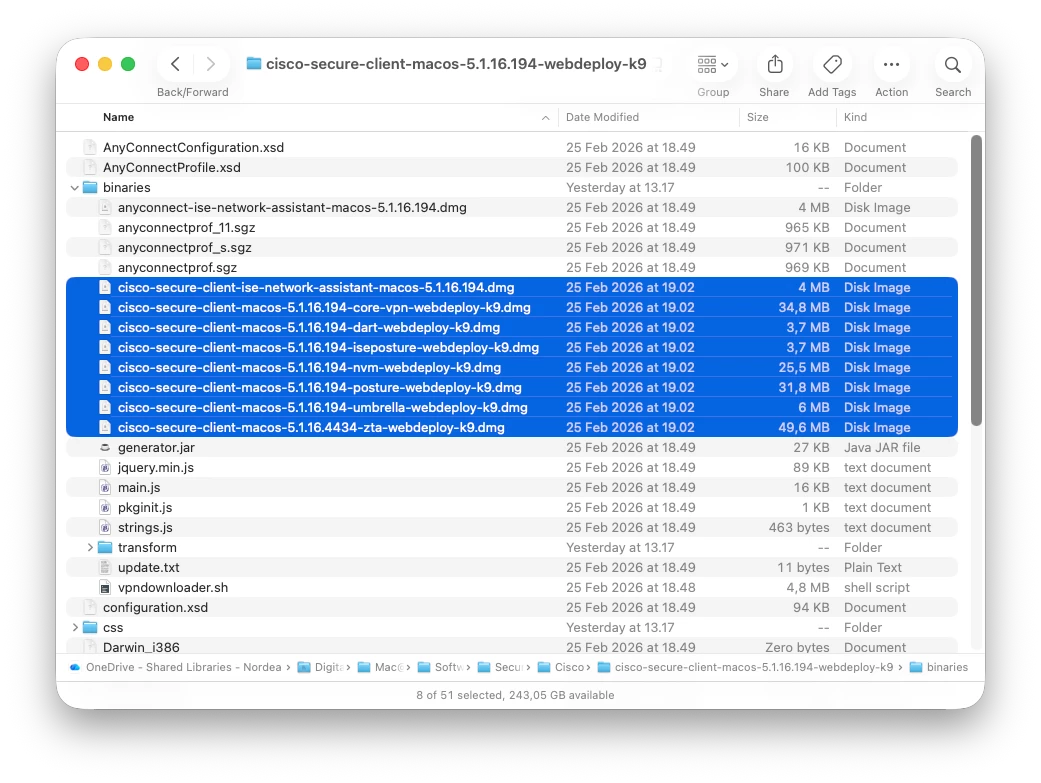Expand the css folder
Image resolution: width=1041 pixels, height=783 pixels.
click(x=75, y=628)
